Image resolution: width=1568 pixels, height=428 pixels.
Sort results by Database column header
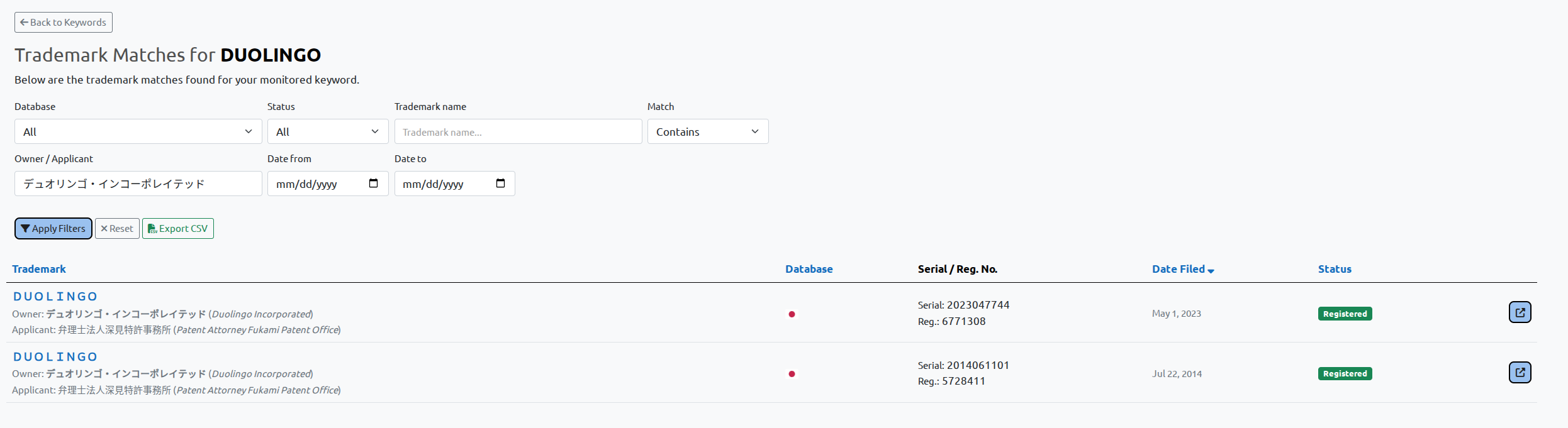[x=809, y=269]
